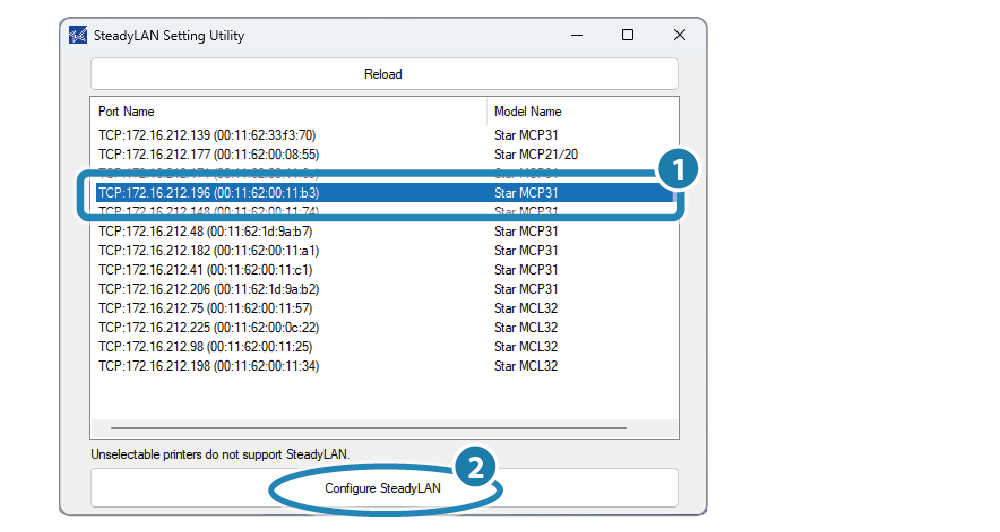Select printer TCP:172.16.212.177 Star MCP21/20

[208, 154]
